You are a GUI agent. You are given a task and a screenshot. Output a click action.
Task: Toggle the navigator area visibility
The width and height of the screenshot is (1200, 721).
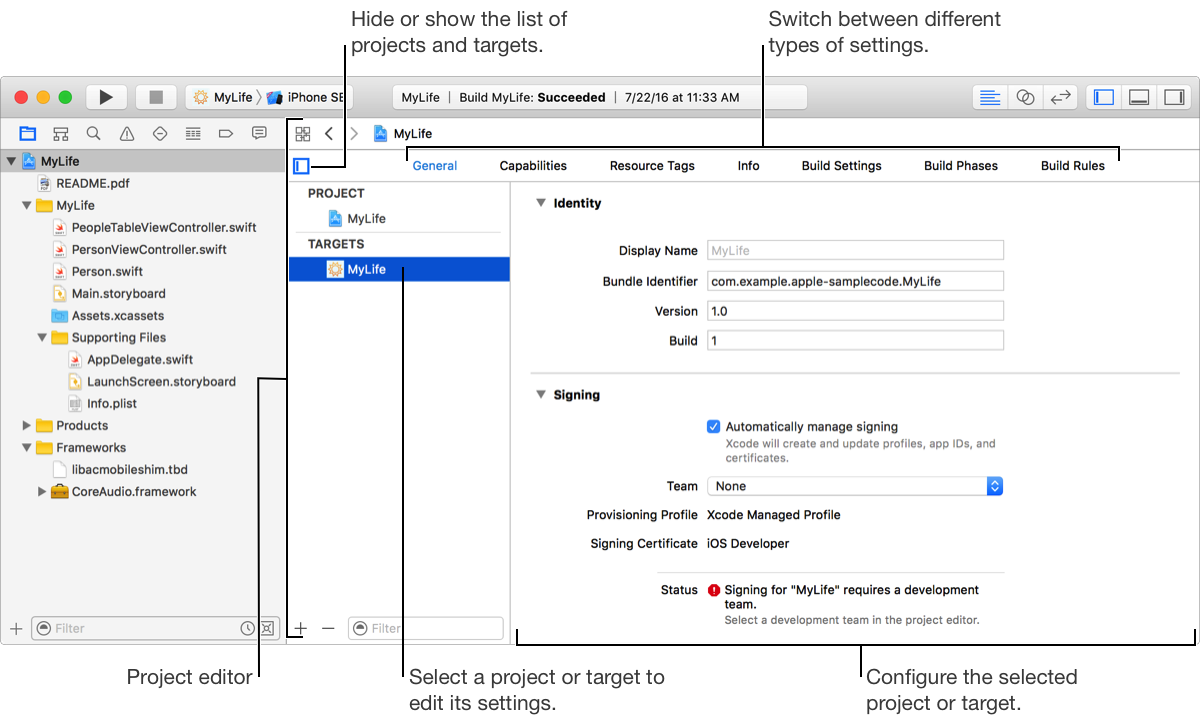(1104, 97)
